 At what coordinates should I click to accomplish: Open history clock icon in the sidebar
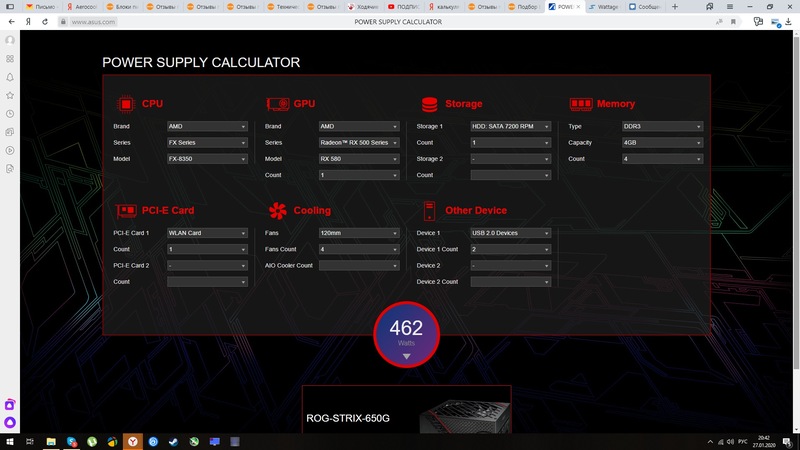click(10, 114)
